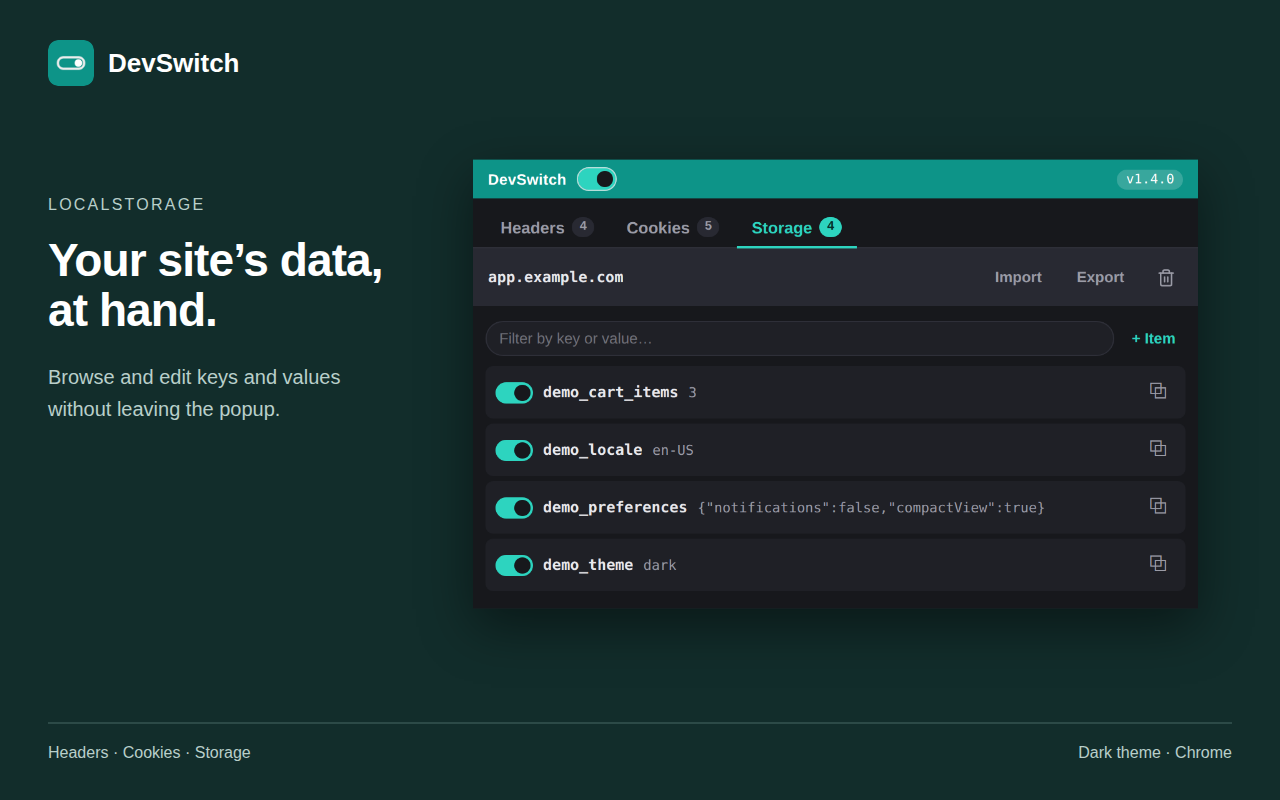1280x800 pixels.
Task: Click the dark theme value
Action: click(x=660, y=565)
